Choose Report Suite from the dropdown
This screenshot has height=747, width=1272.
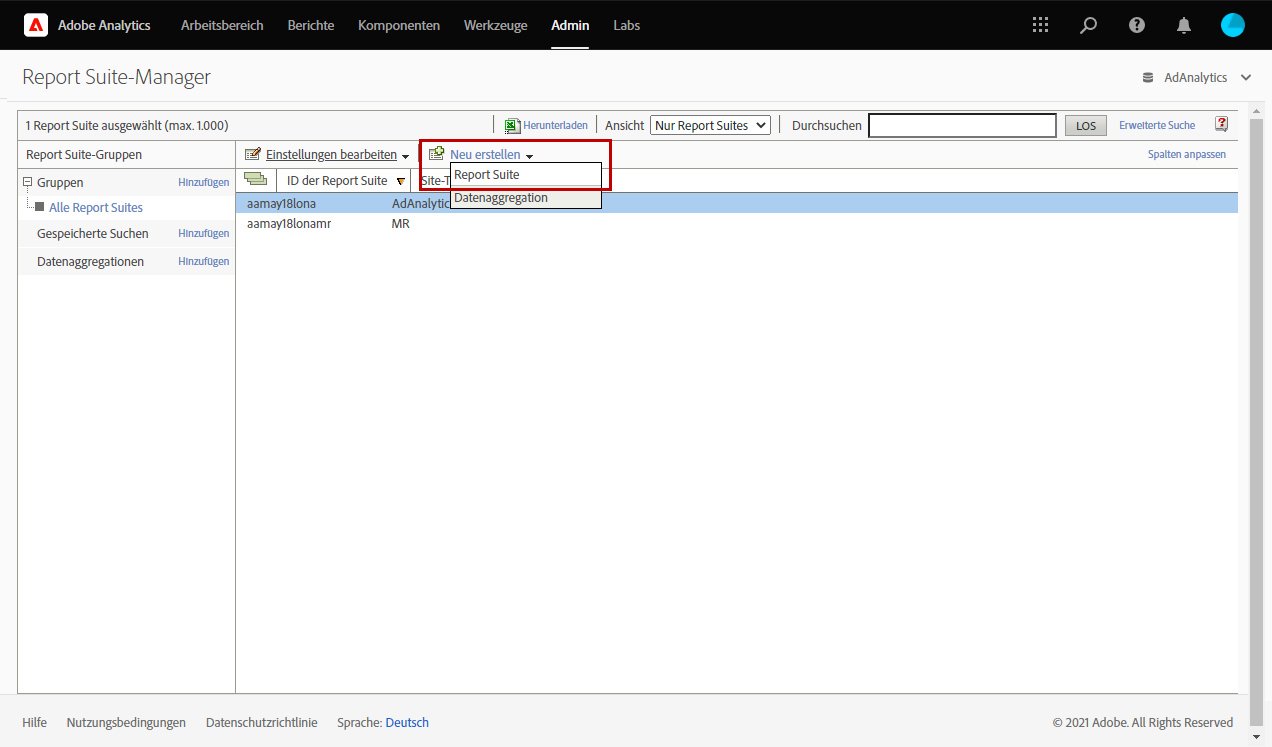pos(526,175)
